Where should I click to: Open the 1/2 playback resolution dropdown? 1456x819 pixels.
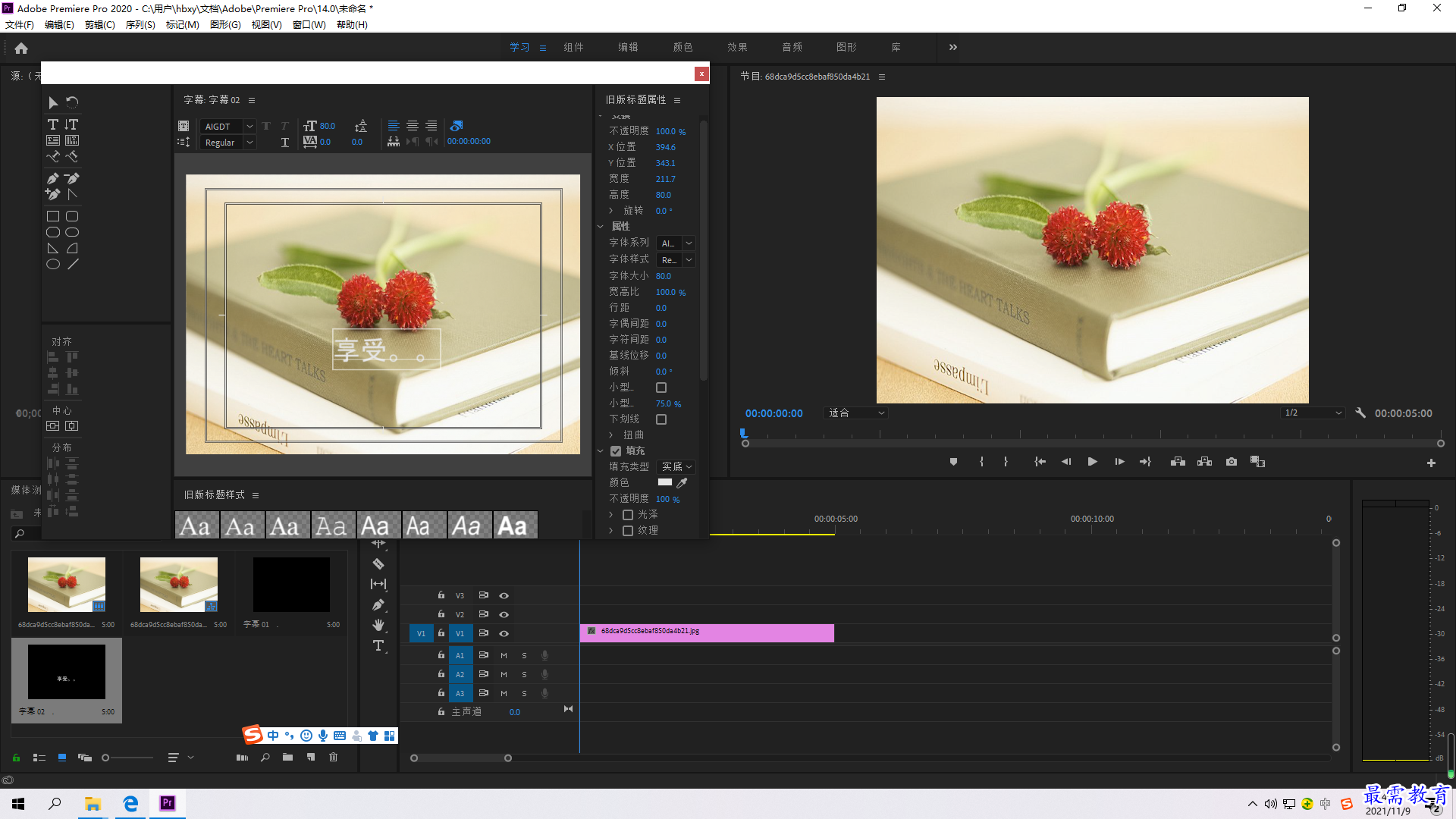(1313, 413)
